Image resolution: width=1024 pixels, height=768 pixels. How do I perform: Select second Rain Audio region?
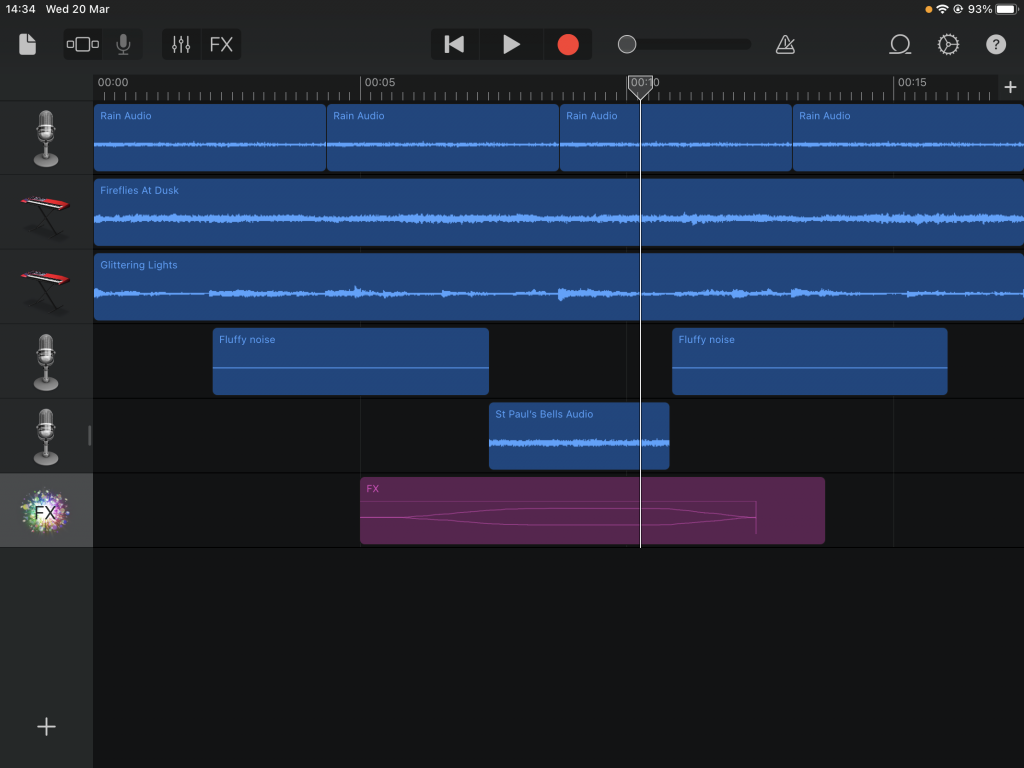coord(443,138)
